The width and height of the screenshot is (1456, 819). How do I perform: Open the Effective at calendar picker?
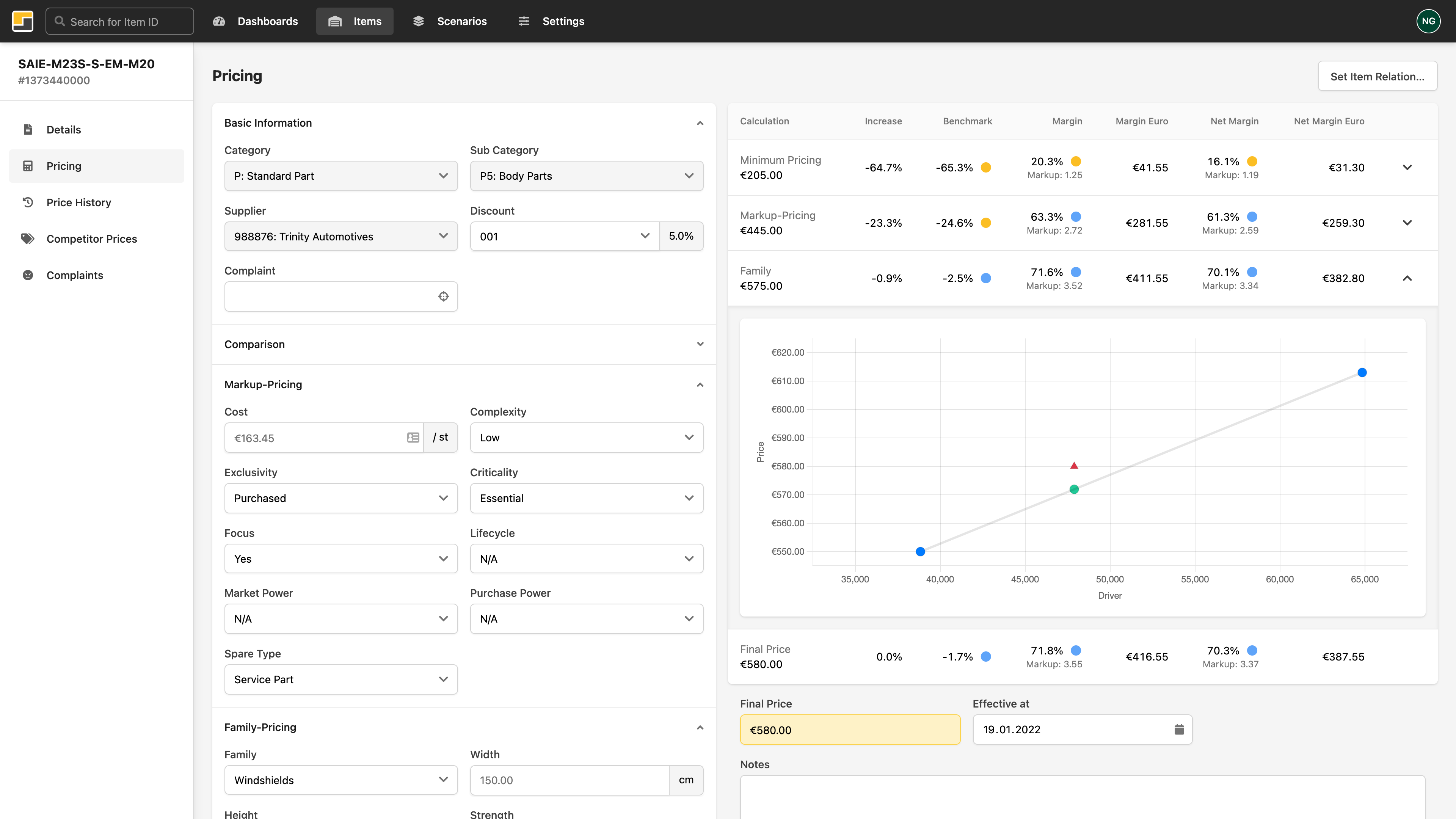(x=1178, y=729)
